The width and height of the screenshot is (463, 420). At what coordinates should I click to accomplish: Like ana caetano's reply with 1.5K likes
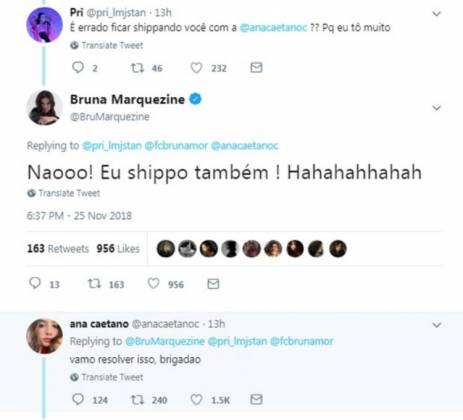click(x=196, y=399)
